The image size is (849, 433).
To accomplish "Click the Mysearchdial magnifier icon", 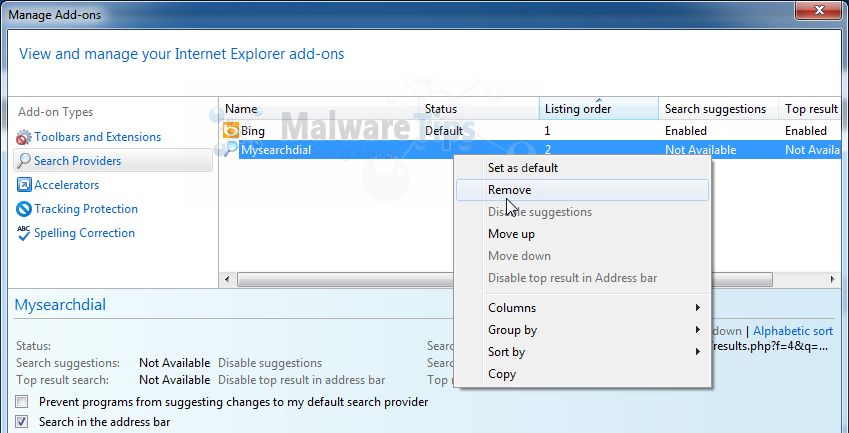I will pos(231,149).
